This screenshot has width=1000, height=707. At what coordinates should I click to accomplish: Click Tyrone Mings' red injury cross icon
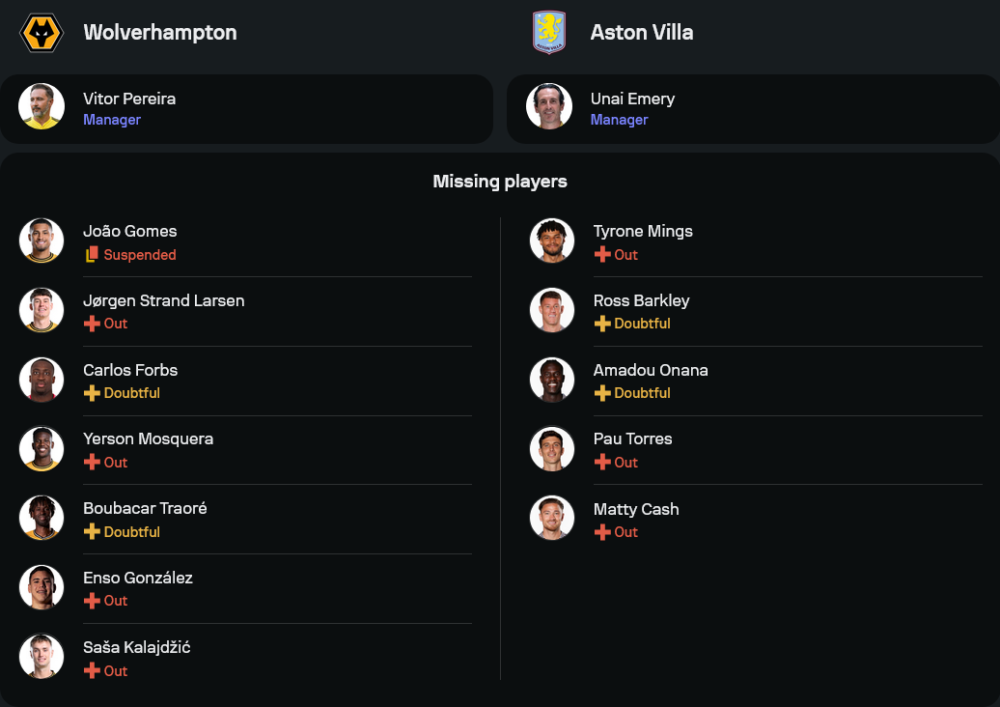(x=602, y=254)
